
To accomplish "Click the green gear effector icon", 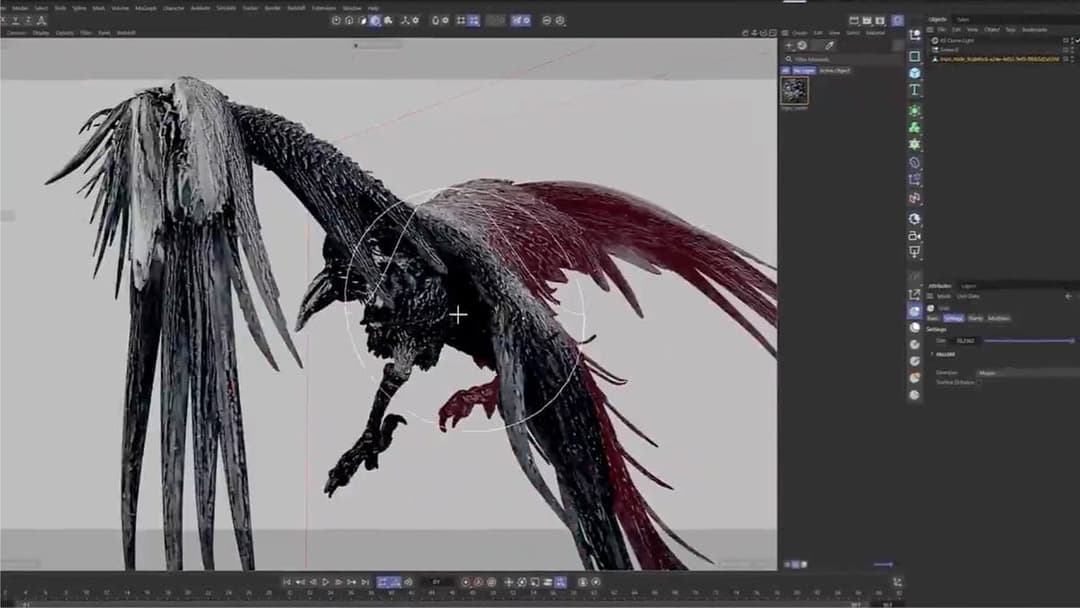I will click(x=915, y=145).
